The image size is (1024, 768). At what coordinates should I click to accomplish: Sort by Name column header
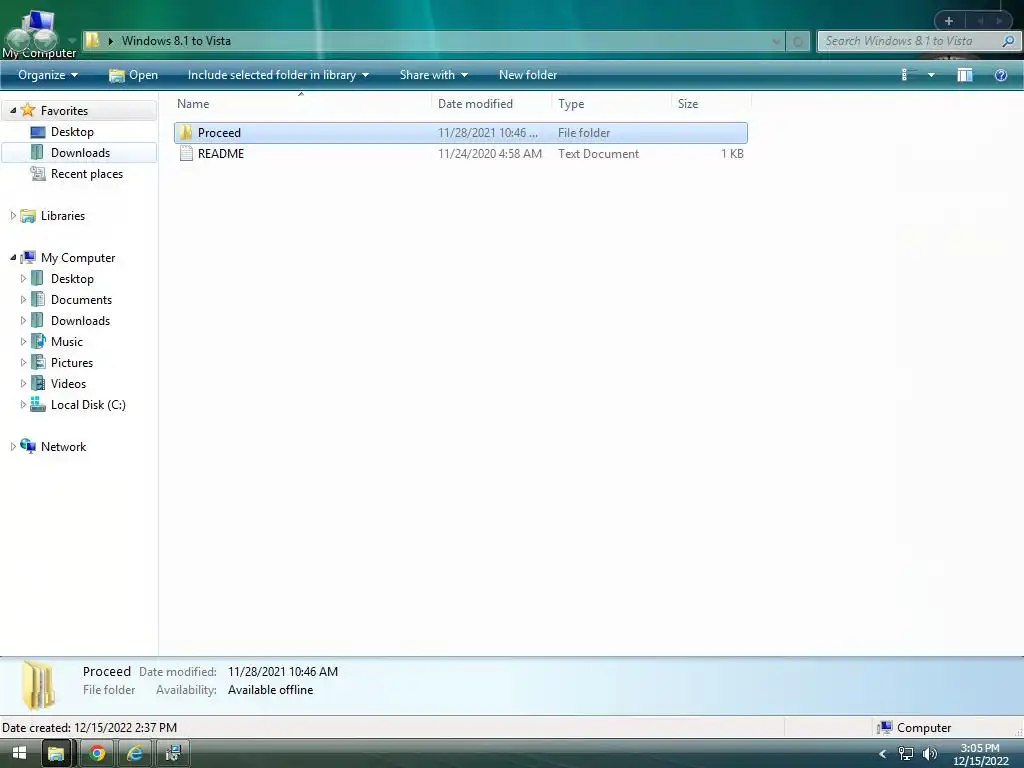coord(193,104)
